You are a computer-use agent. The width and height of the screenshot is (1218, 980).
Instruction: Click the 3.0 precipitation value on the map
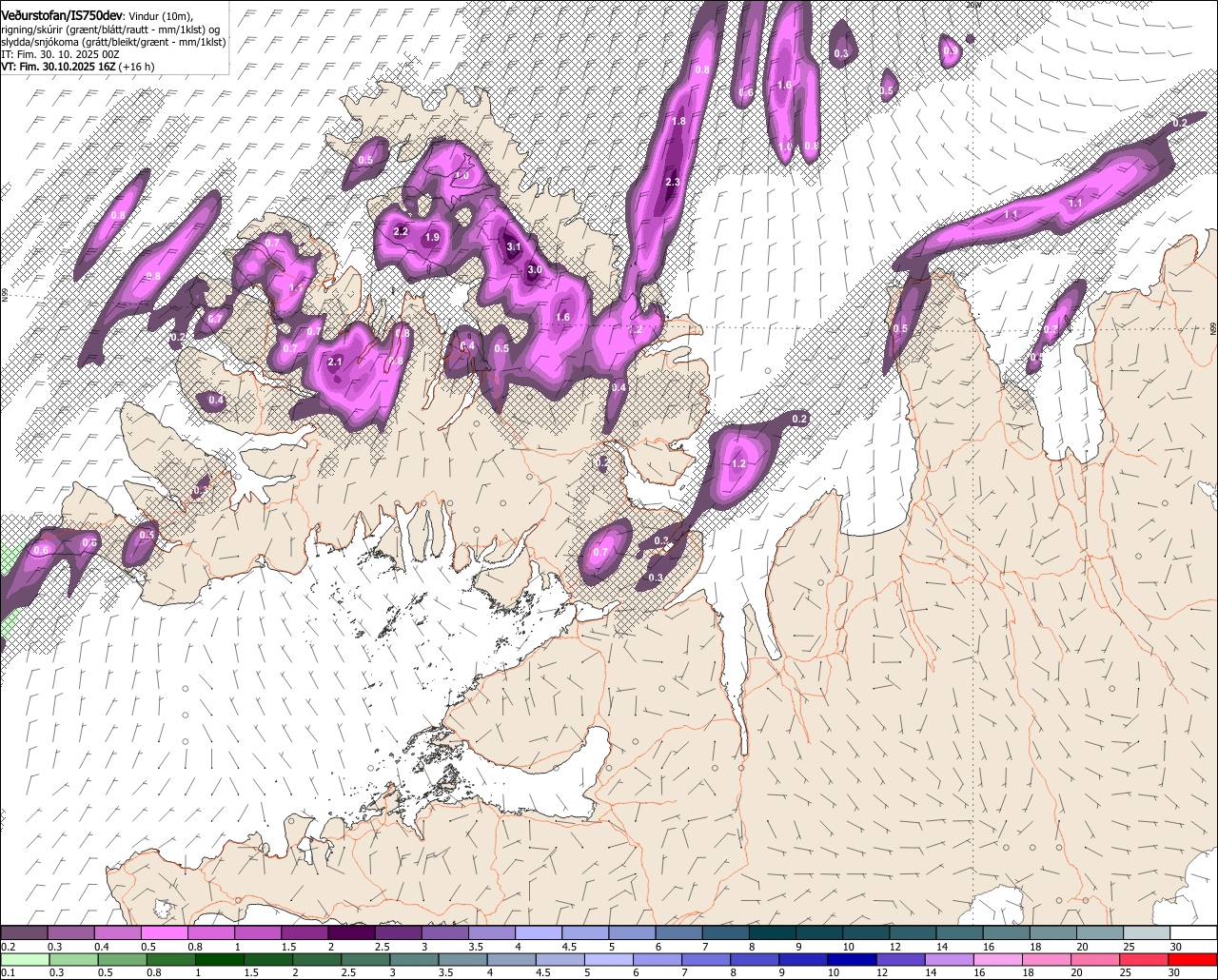pos(535,269)
